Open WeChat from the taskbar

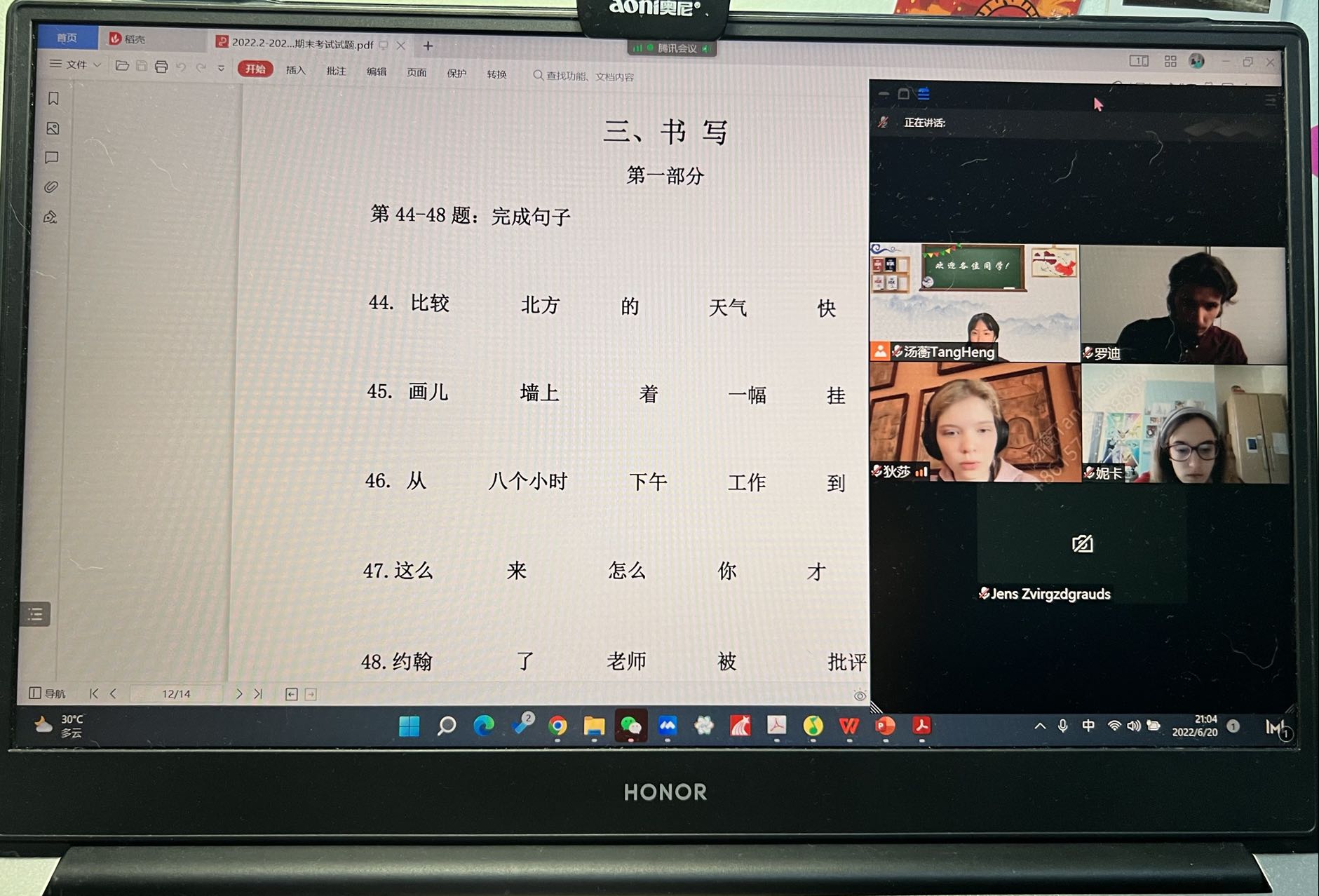[630, 726]
